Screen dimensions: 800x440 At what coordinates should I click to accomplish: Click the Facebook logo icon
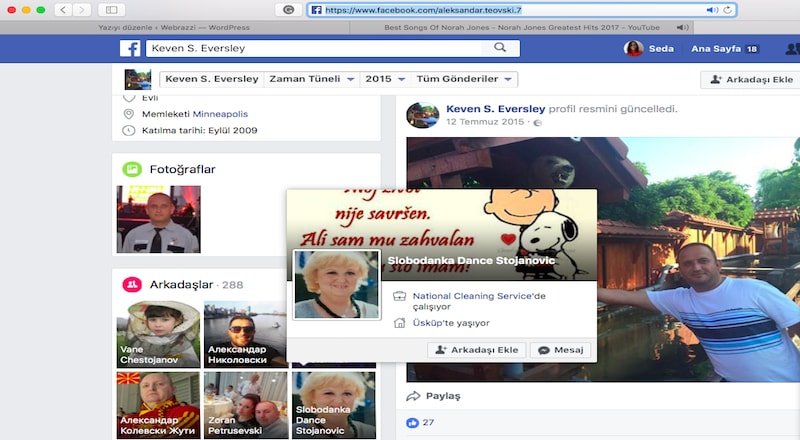[130, 48]
